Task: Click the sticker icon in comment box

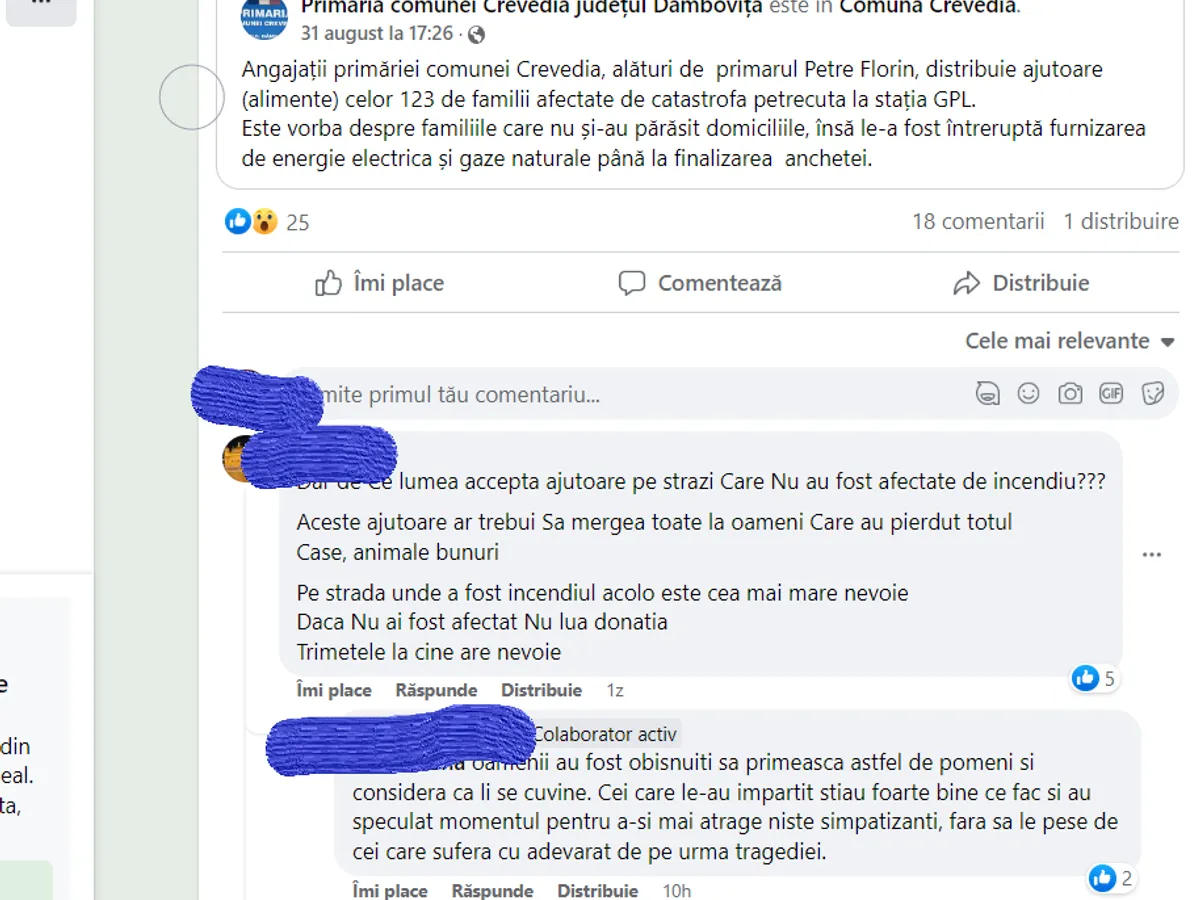Action: click(1153, 394)
